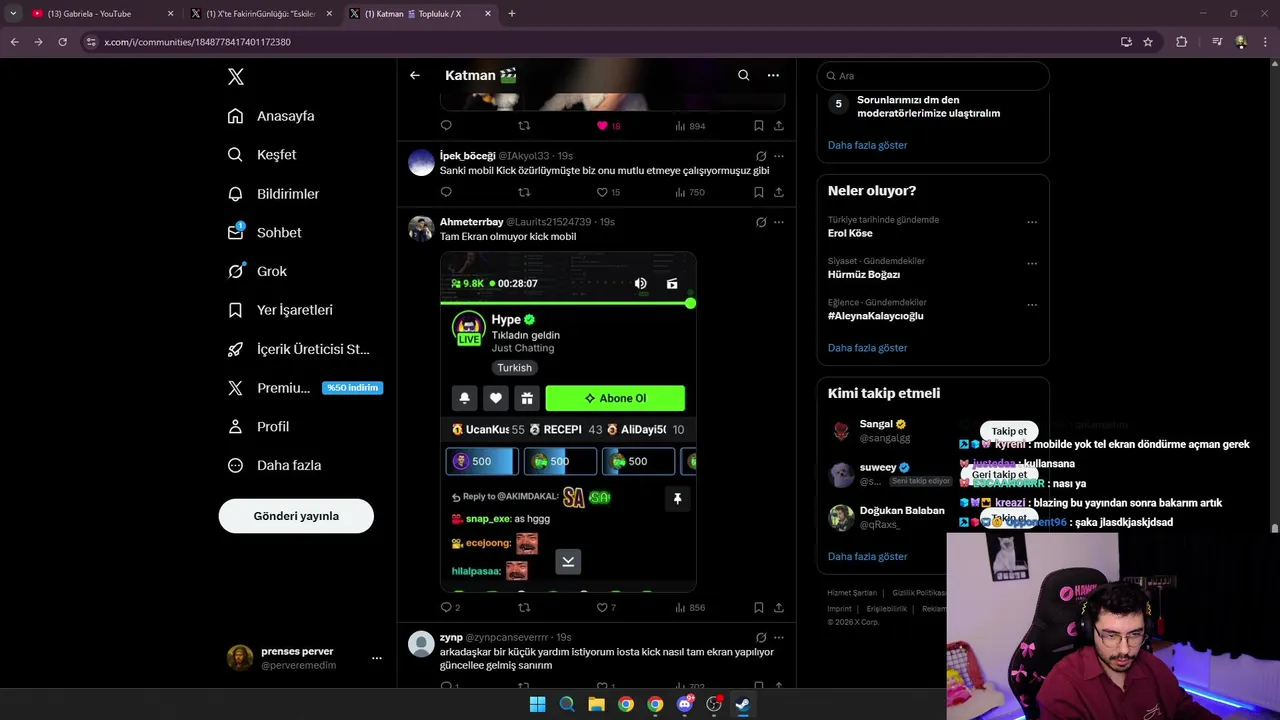The width and height of the screenshot is (1280, 720).
Task: Bookmark Ahmeterrbay's post
Action: coord(759,607)
